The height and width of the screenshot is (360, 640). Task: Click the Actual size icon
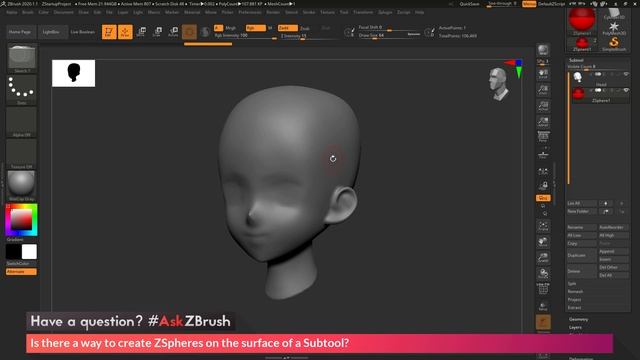pos(543,106)
